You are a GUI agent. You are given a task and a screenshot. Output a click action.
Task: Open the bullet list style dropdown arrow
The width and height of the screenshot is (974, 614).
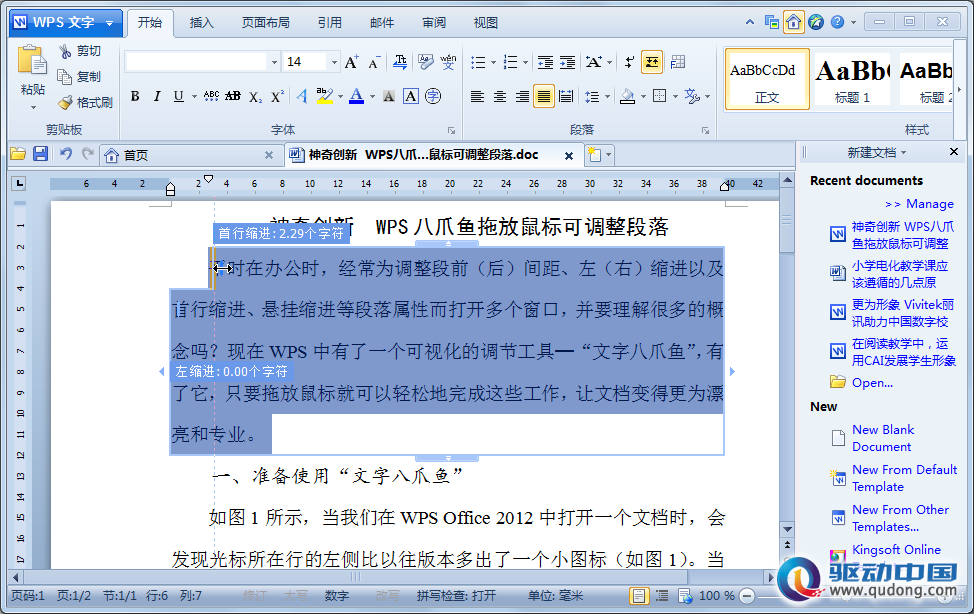pyautogui.click(x=493, y=62)
